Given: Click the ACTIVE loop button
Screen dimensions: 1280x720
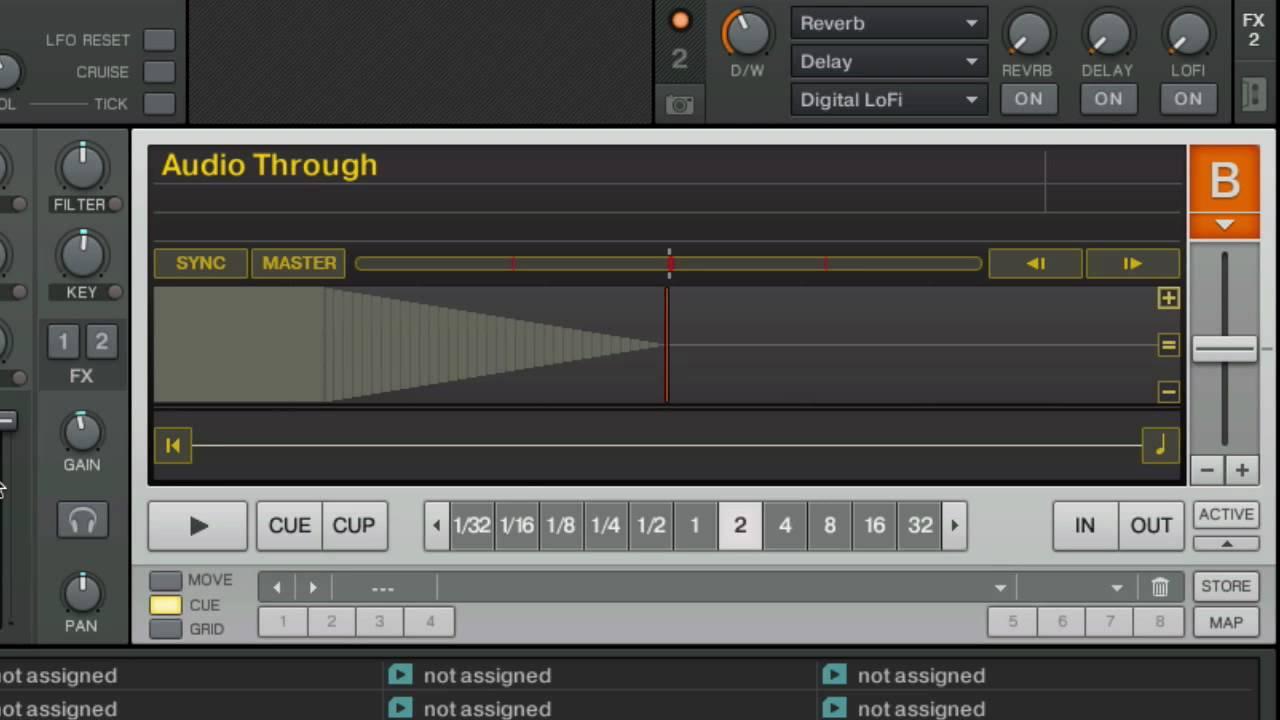Looking at the screenshot, I should coord(1226,514).
